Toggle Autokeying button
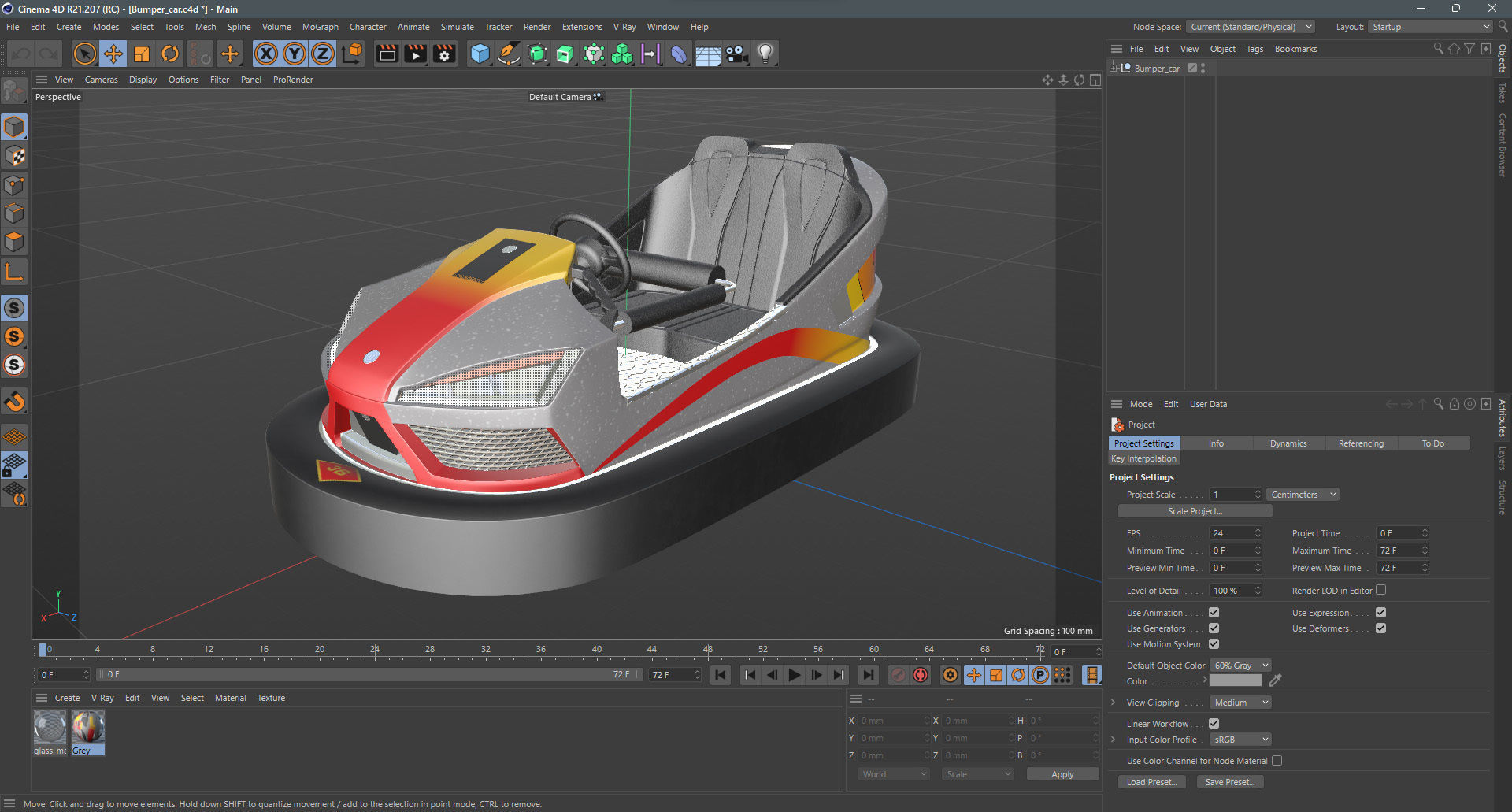Viewport: 1512px width, 812px height. pos(920,675)
